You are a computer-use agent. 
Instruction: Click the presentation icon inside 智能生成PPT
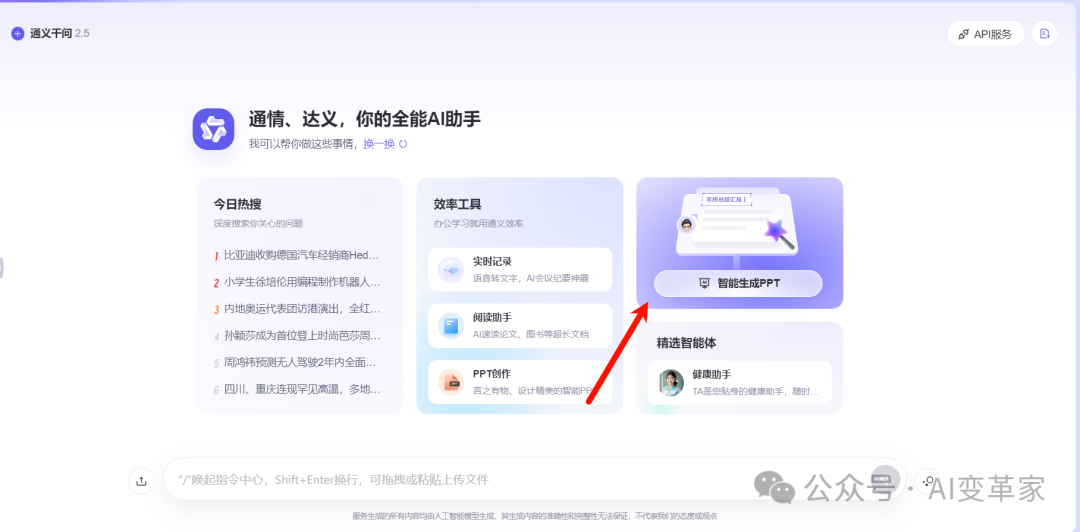(704, 283)
